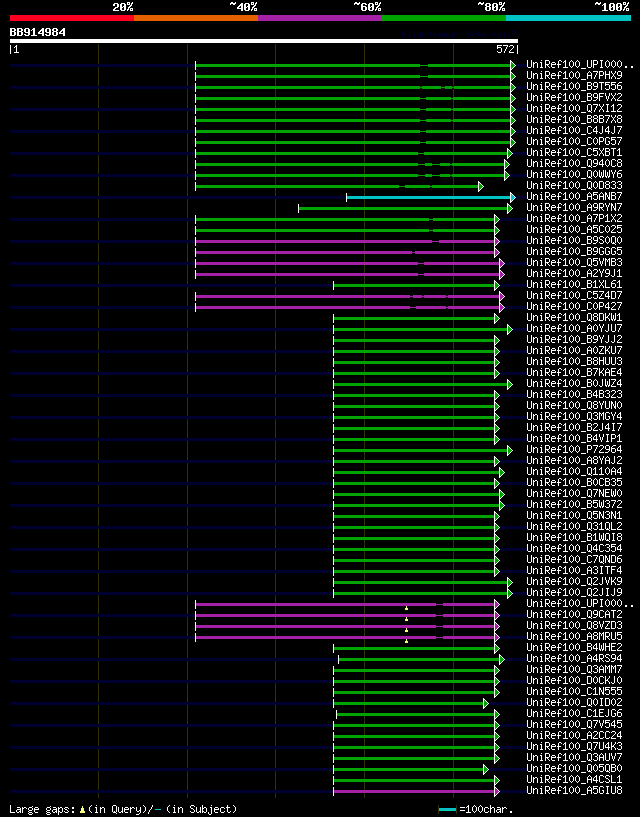This screenshot has height=817, width=640.
Task: Select the UniRef100_Q2JIJ9 label
Action: [574, 592]
